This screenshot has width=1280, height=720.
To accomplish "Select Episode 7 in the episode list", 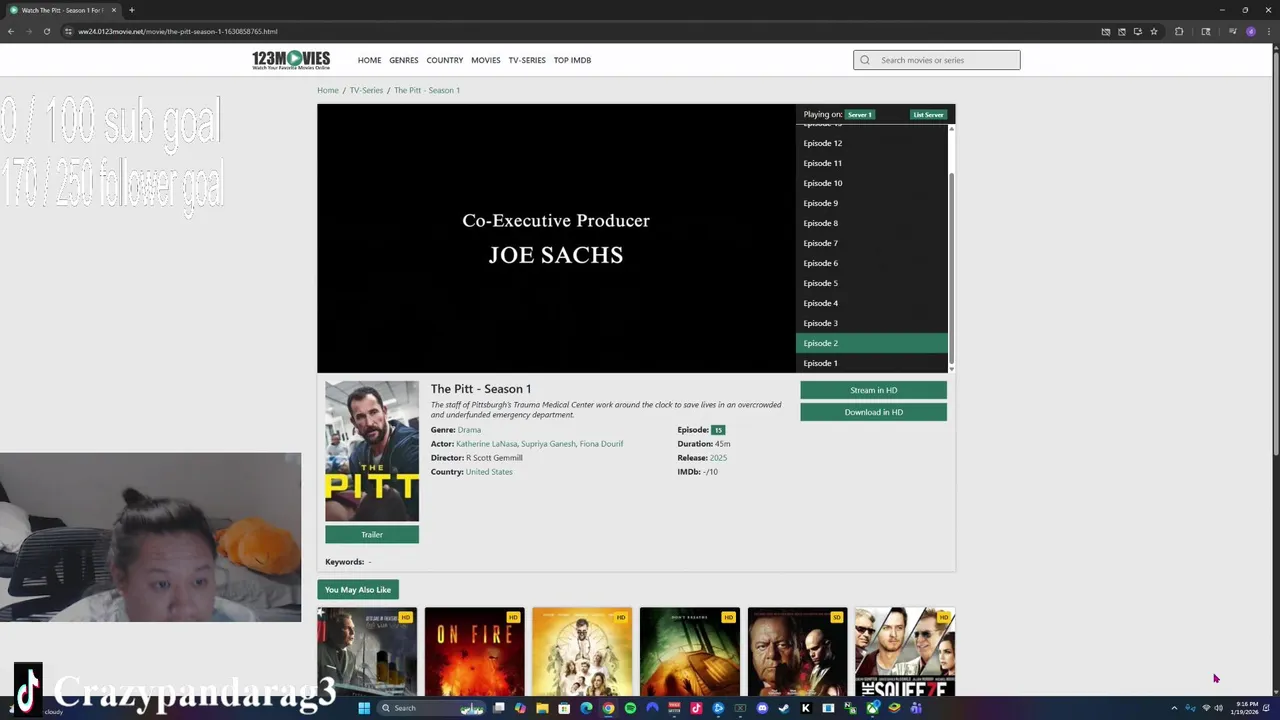I will tap(871, 243).
